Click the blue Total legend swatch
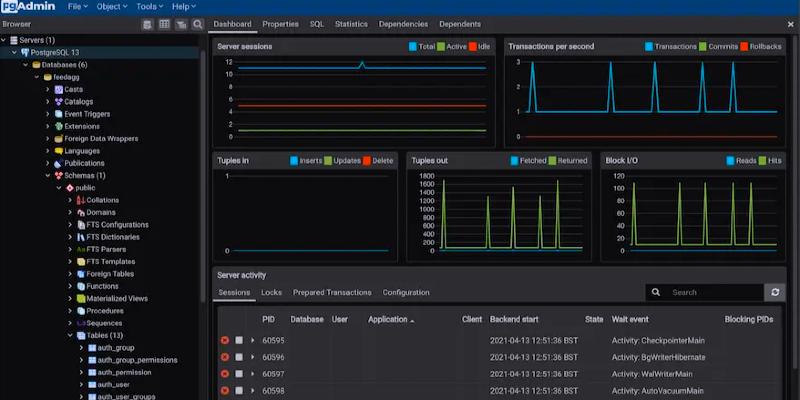The image size is (800, 400). [413, 46]
